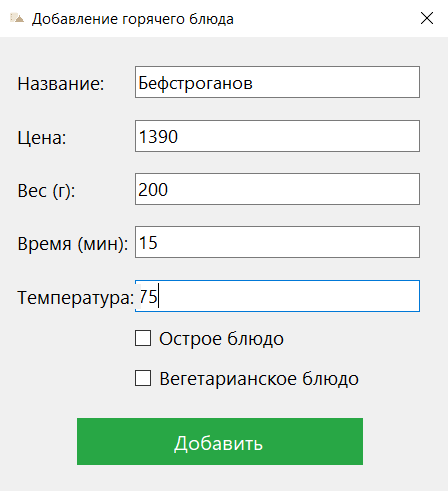This screenshot has width=448, height=491.
Task: Click the Острое блюдо label text
Action: (221, 339)
